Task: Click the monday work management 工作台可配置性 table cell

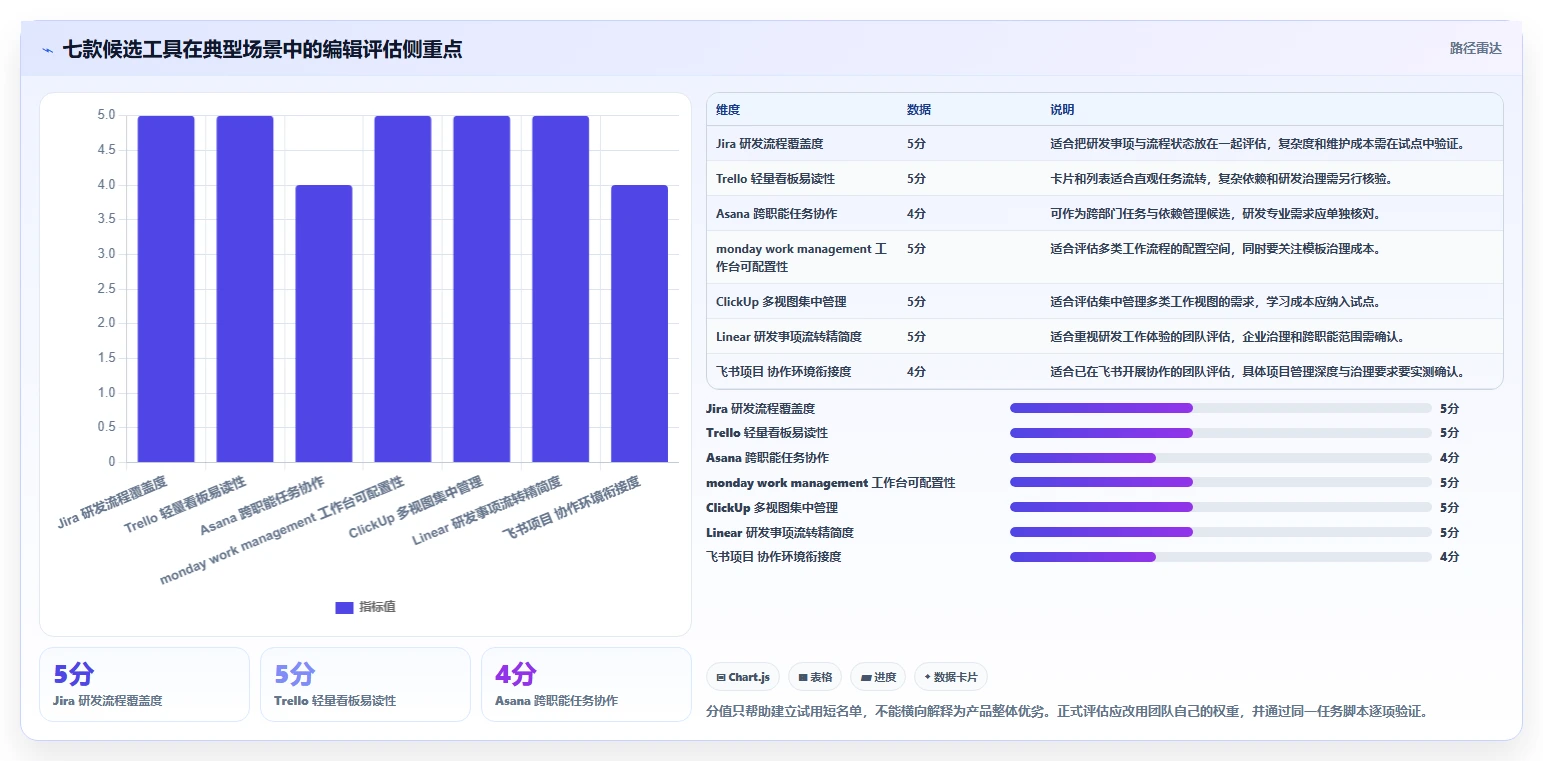Action: (802, 258)
